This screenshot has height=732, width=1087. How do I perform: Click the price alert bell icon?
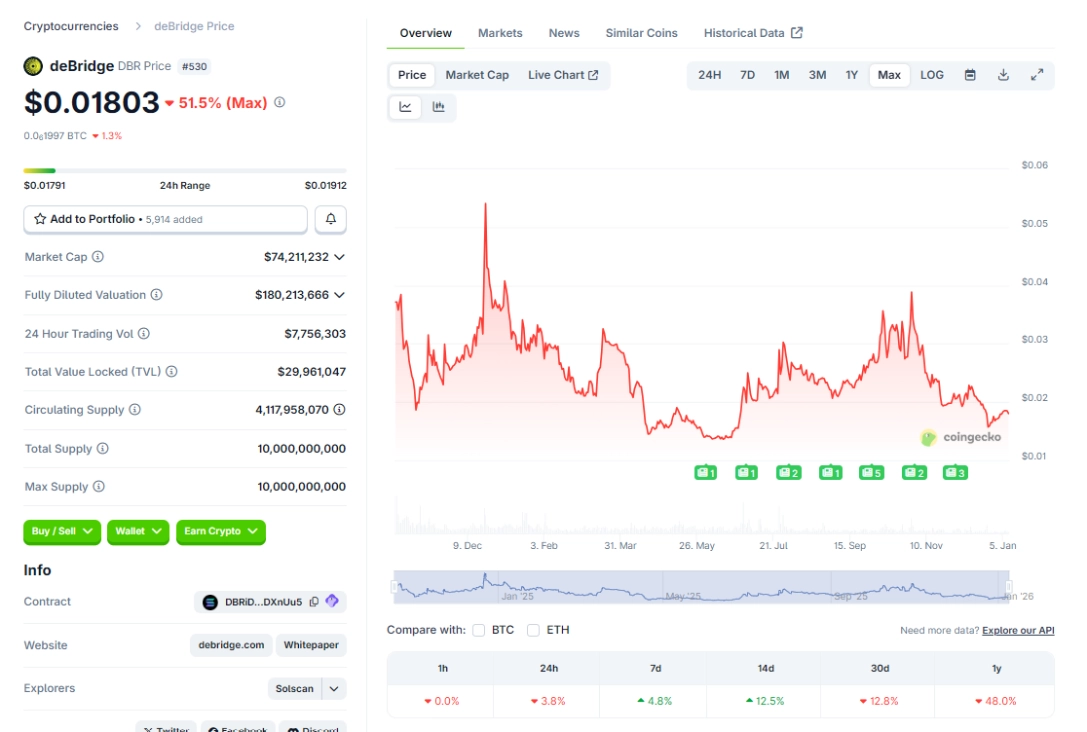(331, 219)
